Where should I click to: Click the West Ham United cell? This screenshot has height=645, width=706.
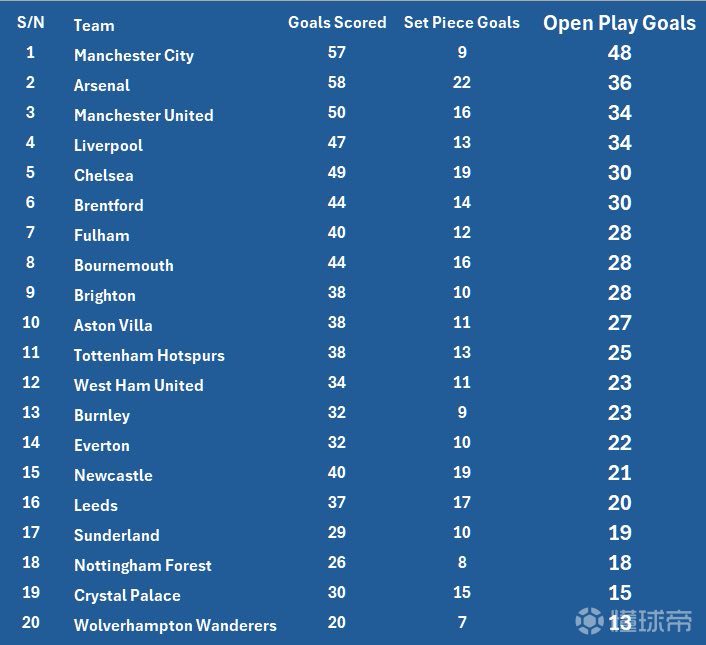click(x=138, y=385)
